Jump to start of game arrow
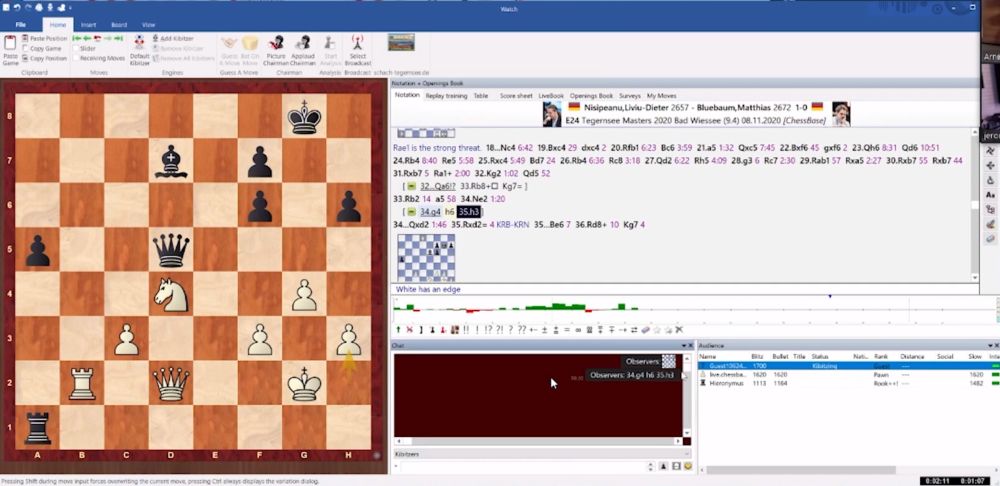The height and width of the screenshot is (486, 1000). [74, 38]
